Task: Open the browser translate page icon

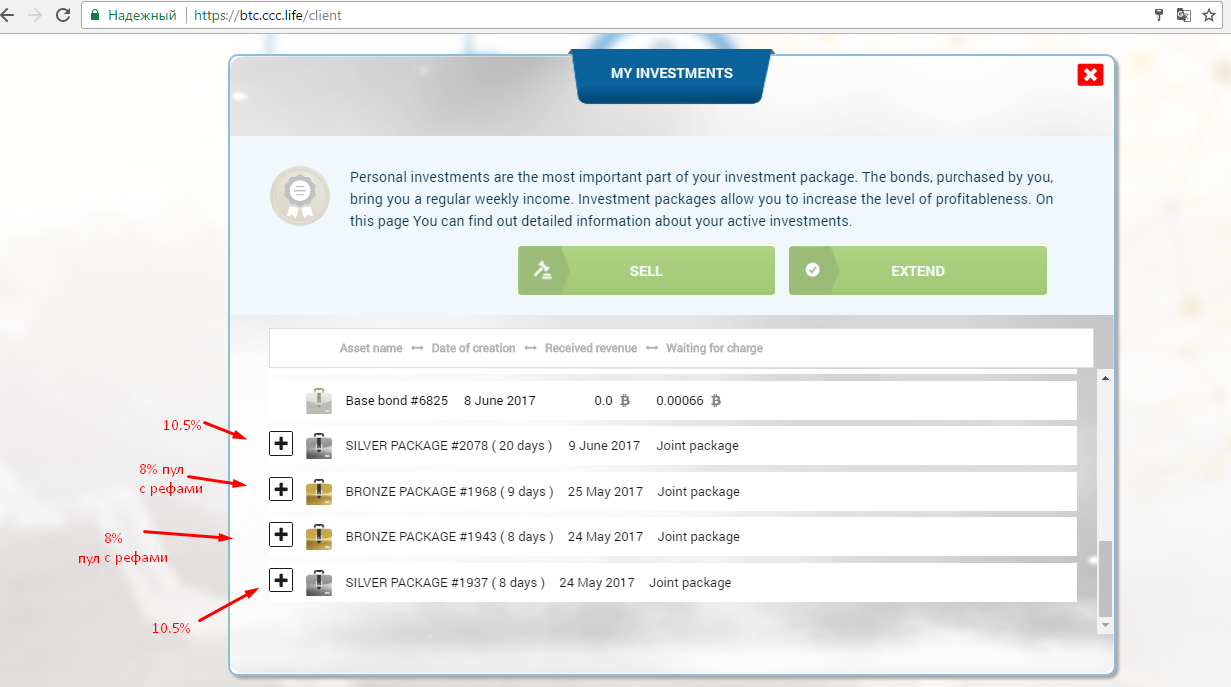Action: pos(1184,16)
